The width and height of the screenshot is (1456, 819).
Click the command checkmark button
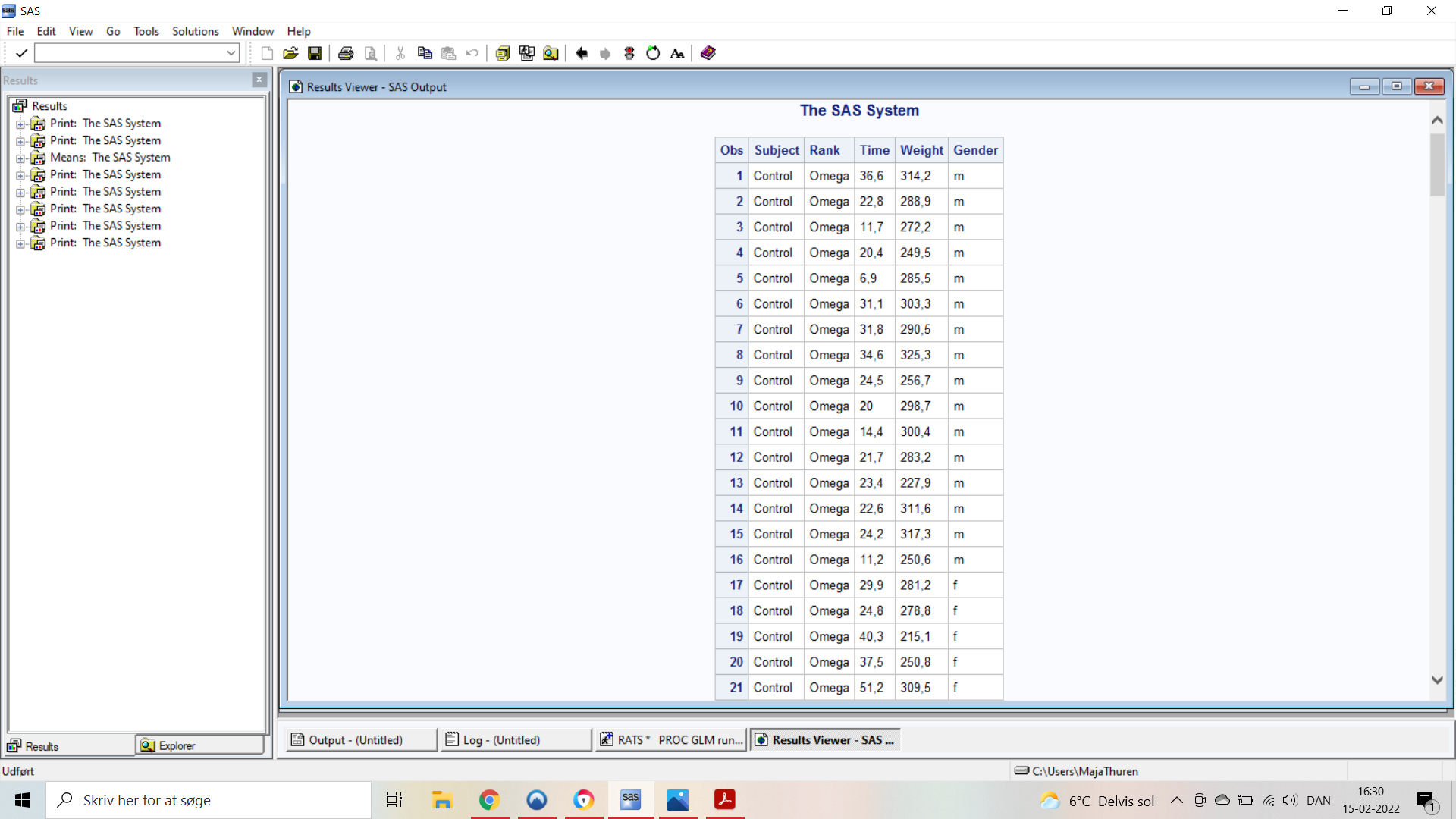coord(21,53)
